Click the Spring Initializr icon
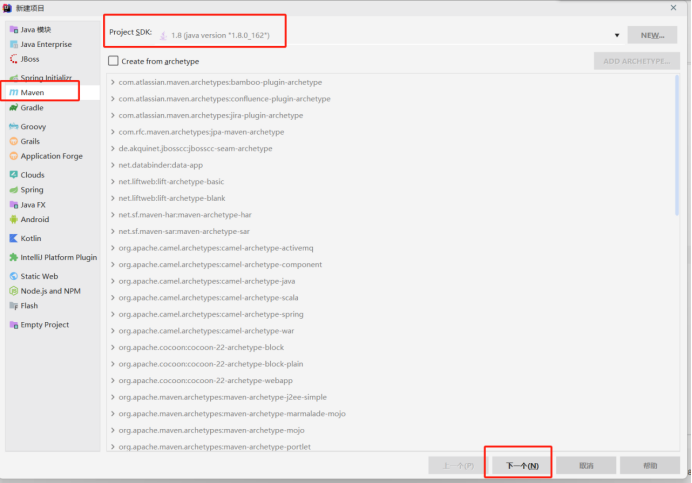Screen dimensions: 692x483 click(14, 78)
